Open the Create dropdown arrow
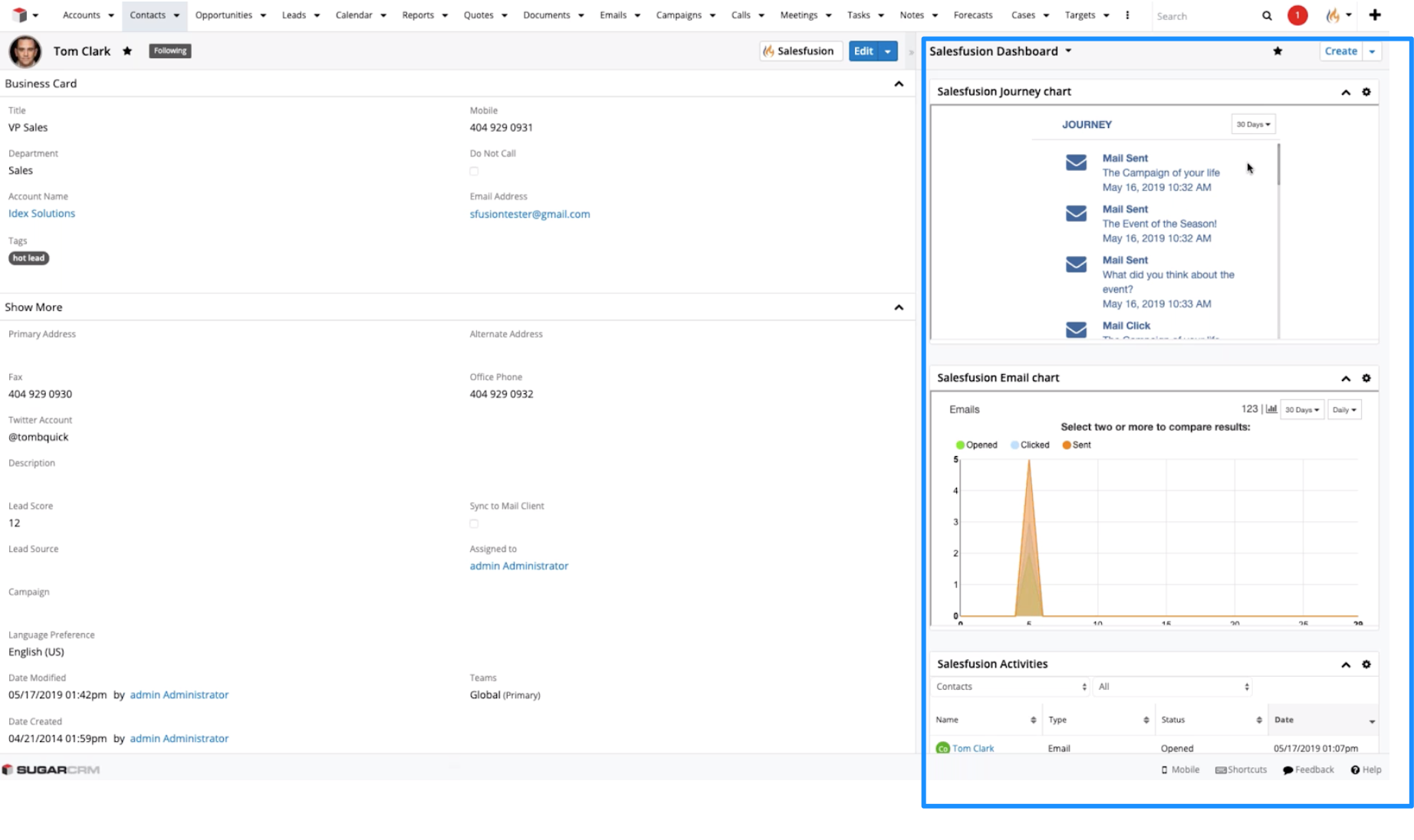The image size is (1414, 840). click(x=1372, y=51)
